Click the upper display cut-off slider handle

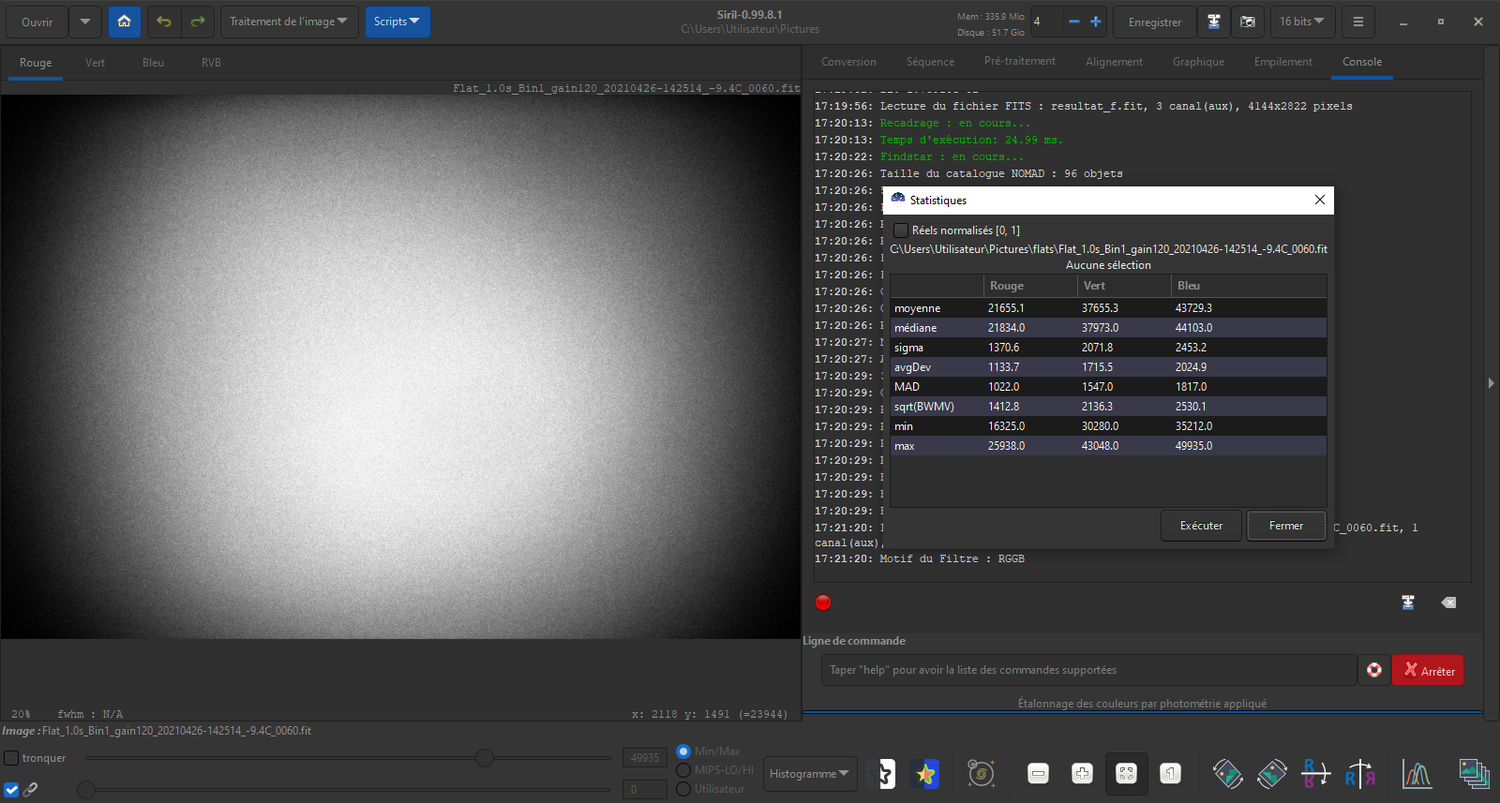(485, 758)
